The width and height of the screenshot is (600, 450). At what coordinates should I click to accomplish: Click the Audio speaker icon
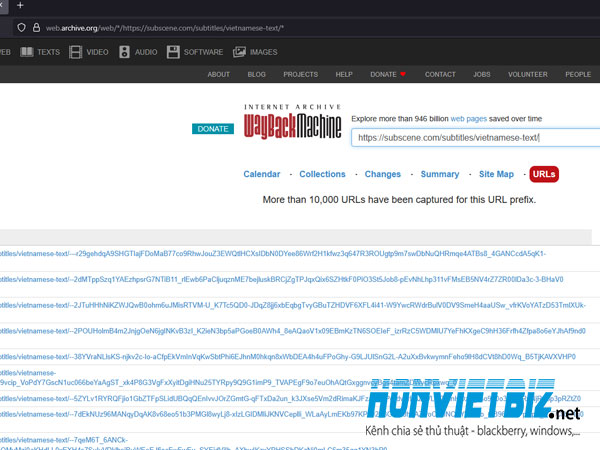point(124,52)
